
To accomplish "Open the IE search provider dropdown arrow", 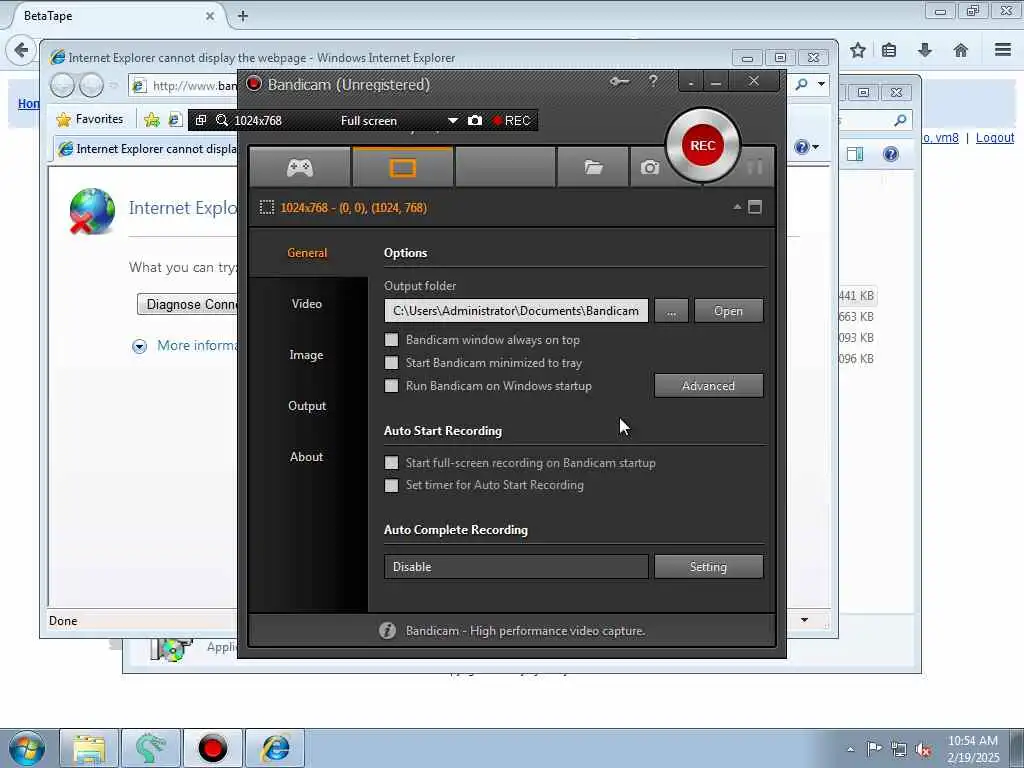I will pos(821,84).
